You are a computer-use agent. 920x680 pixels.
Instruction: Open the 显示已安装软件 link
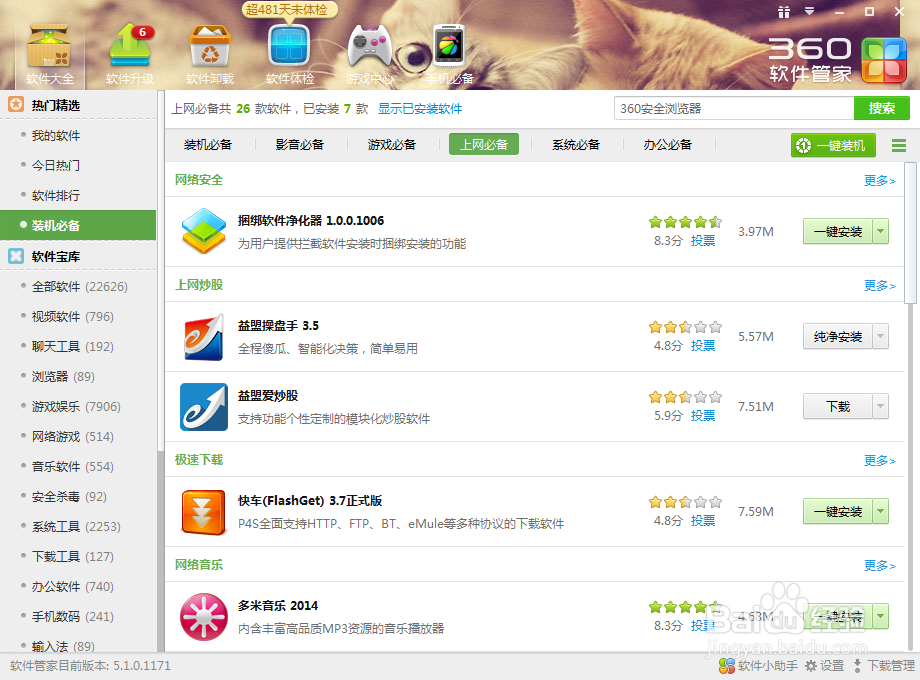point(419,107)
